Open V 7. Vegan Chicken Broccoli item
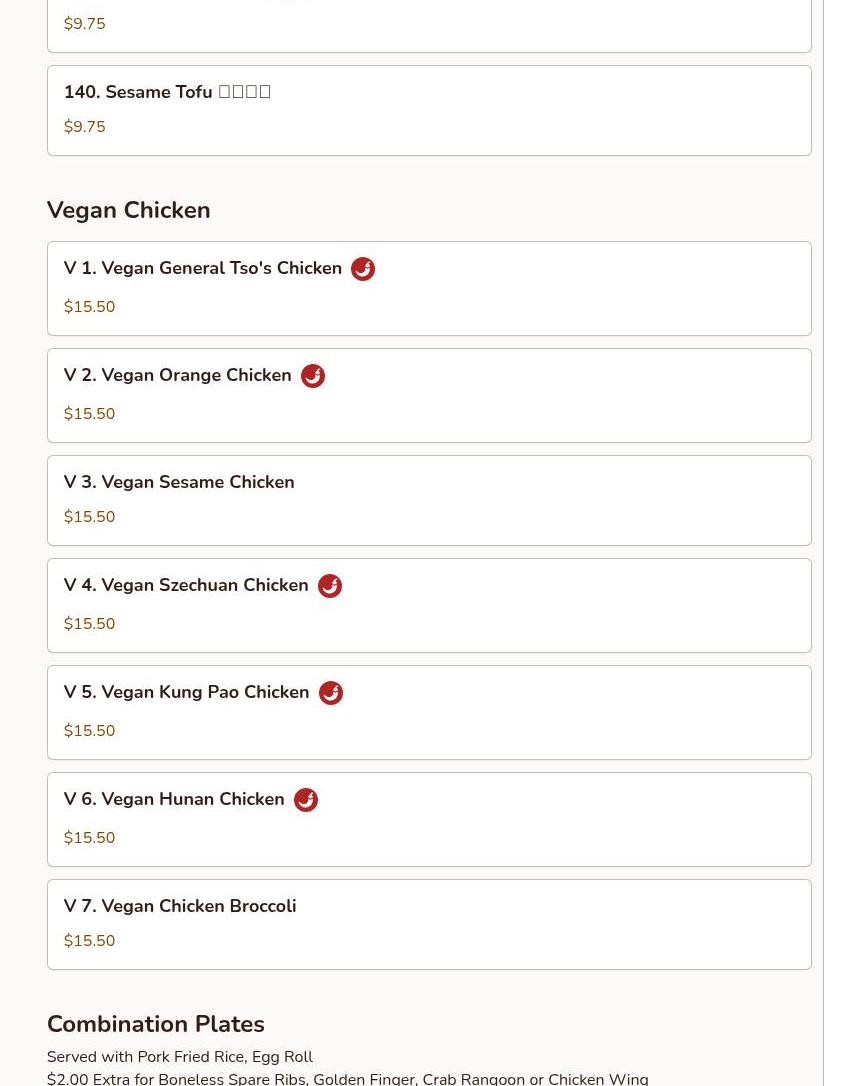844x1086 pixels. click(429, 925)
